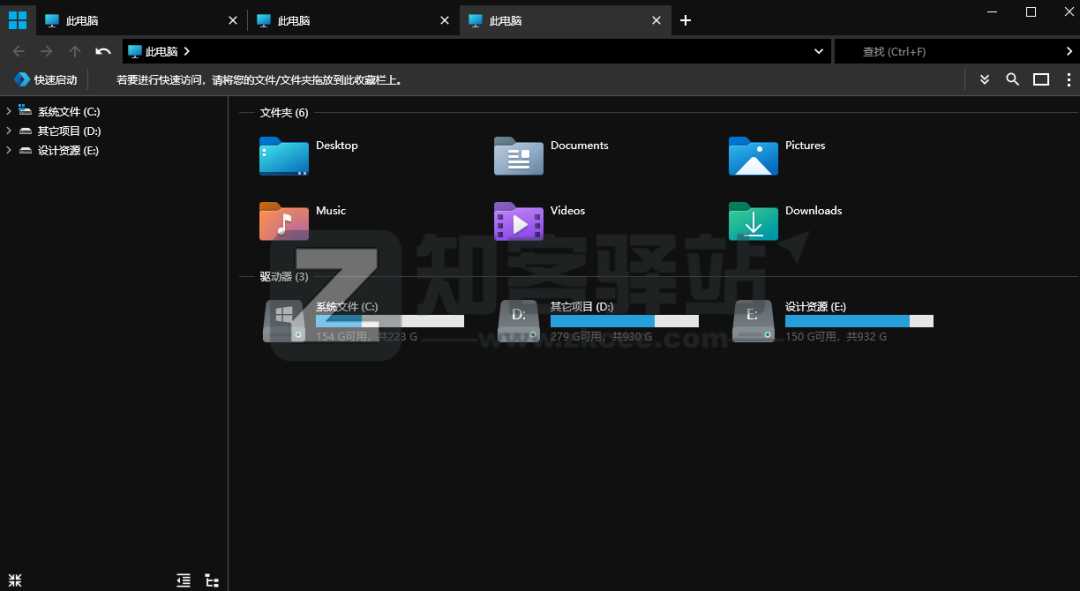Open the address bar history dropdown
The image size is (1080, 591).
[x=819, y=51]
